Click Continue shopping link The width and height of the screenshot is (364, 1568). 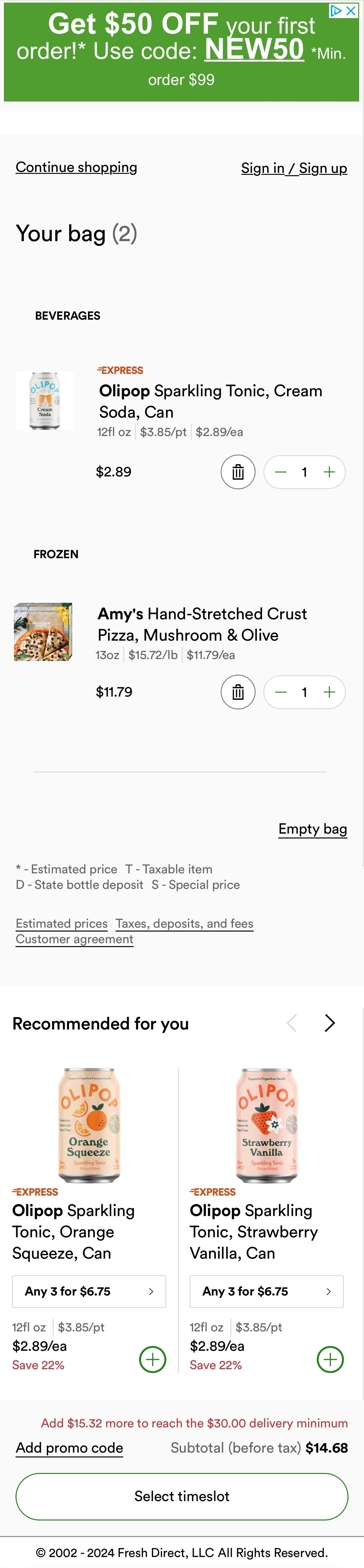pos(76,167)
